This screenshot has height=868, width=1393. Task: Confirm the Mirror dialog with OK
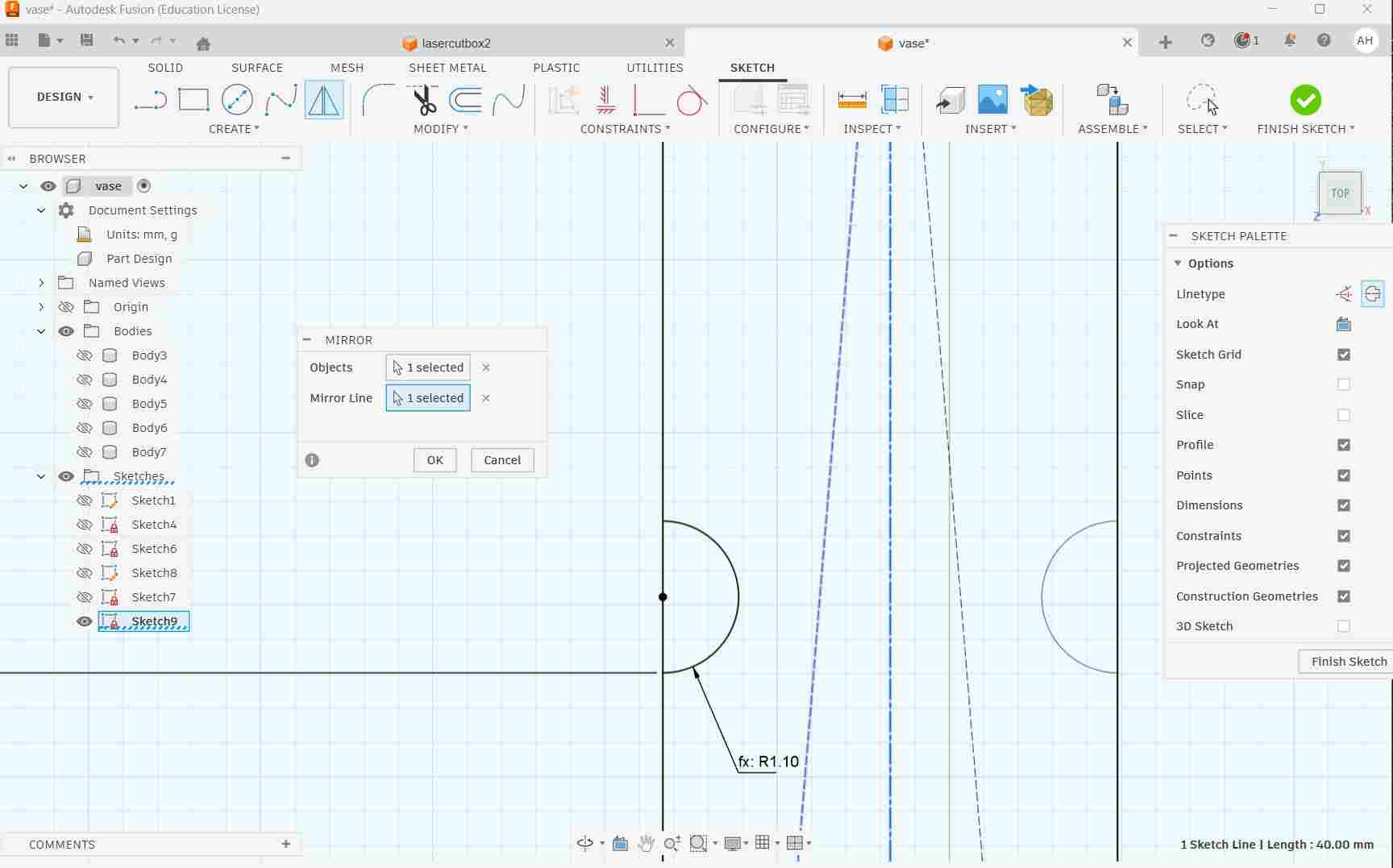click(435, 460)
